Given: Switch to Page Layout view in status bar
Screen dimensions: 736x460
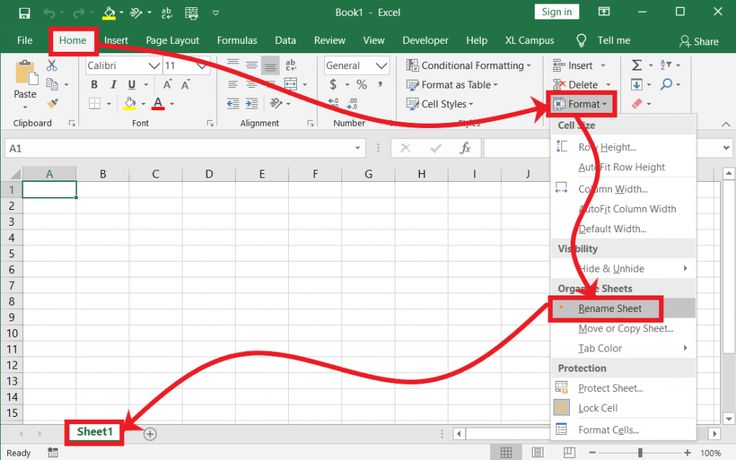Looking at the screenshot, I should (538, 452).
